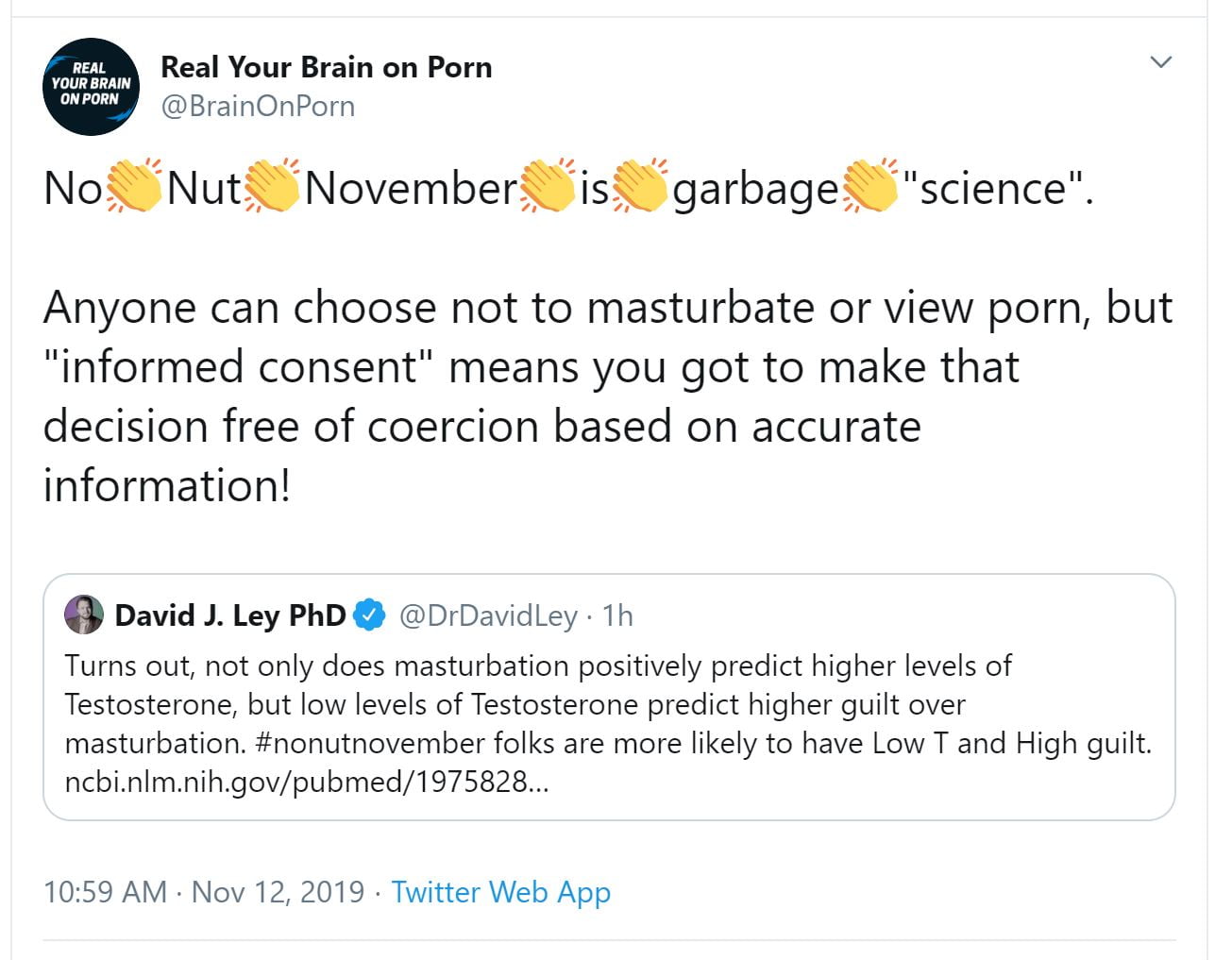
Task: Open David J. Ley PhD's profile name
Action: pos(229,615)
